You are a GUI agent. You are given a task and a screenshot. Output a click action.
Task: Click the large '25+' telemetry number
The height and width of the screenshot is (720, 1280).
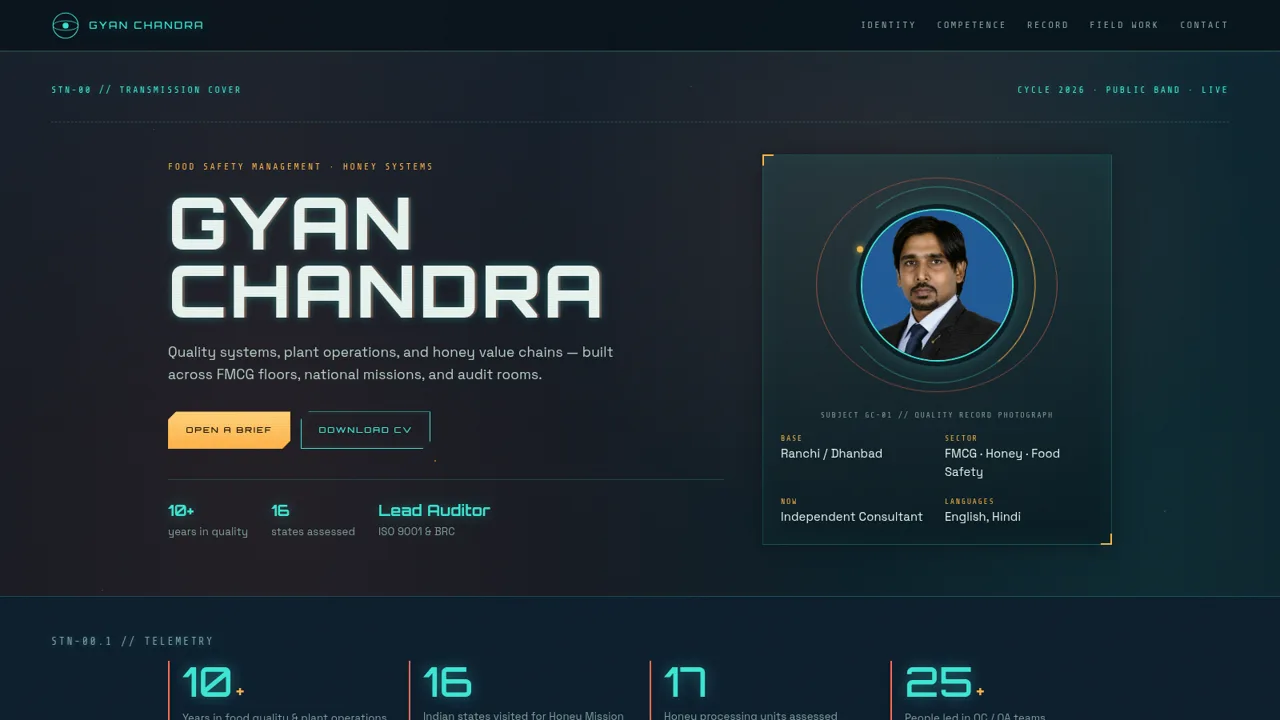click(945, 682)
